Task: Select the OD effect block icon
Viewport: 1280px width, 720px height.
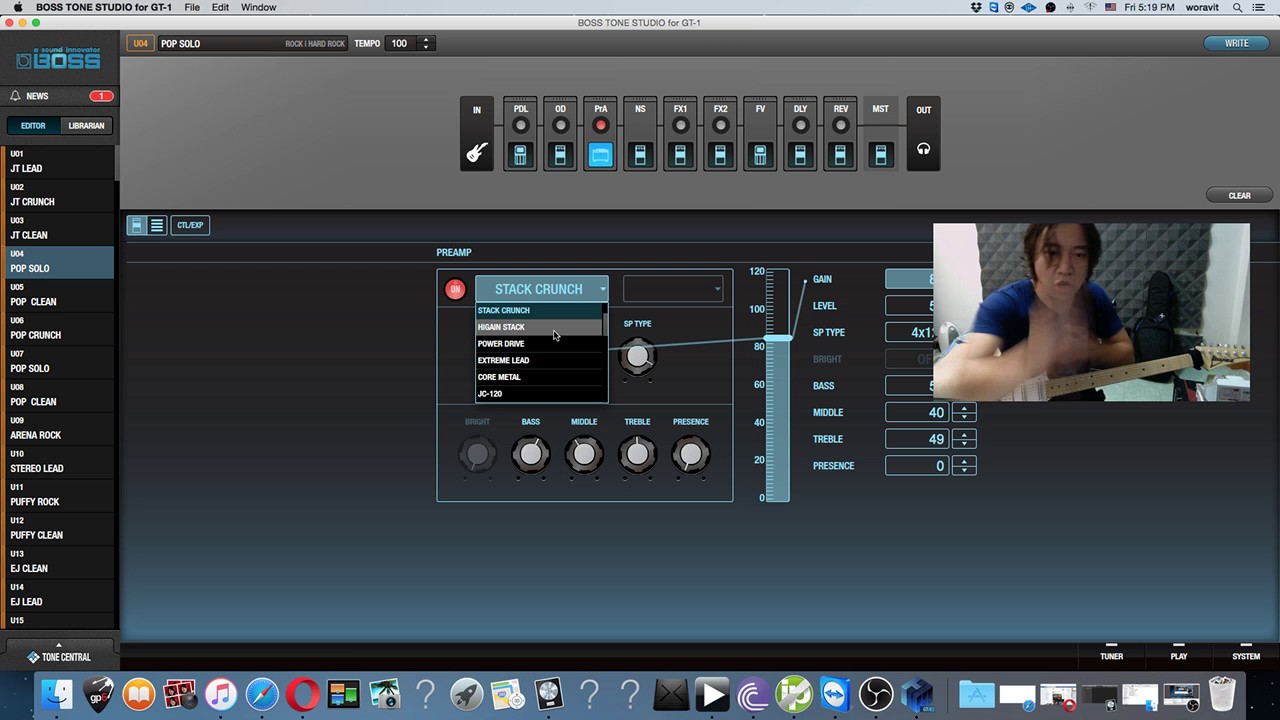Action: click(x=560, y=155)
